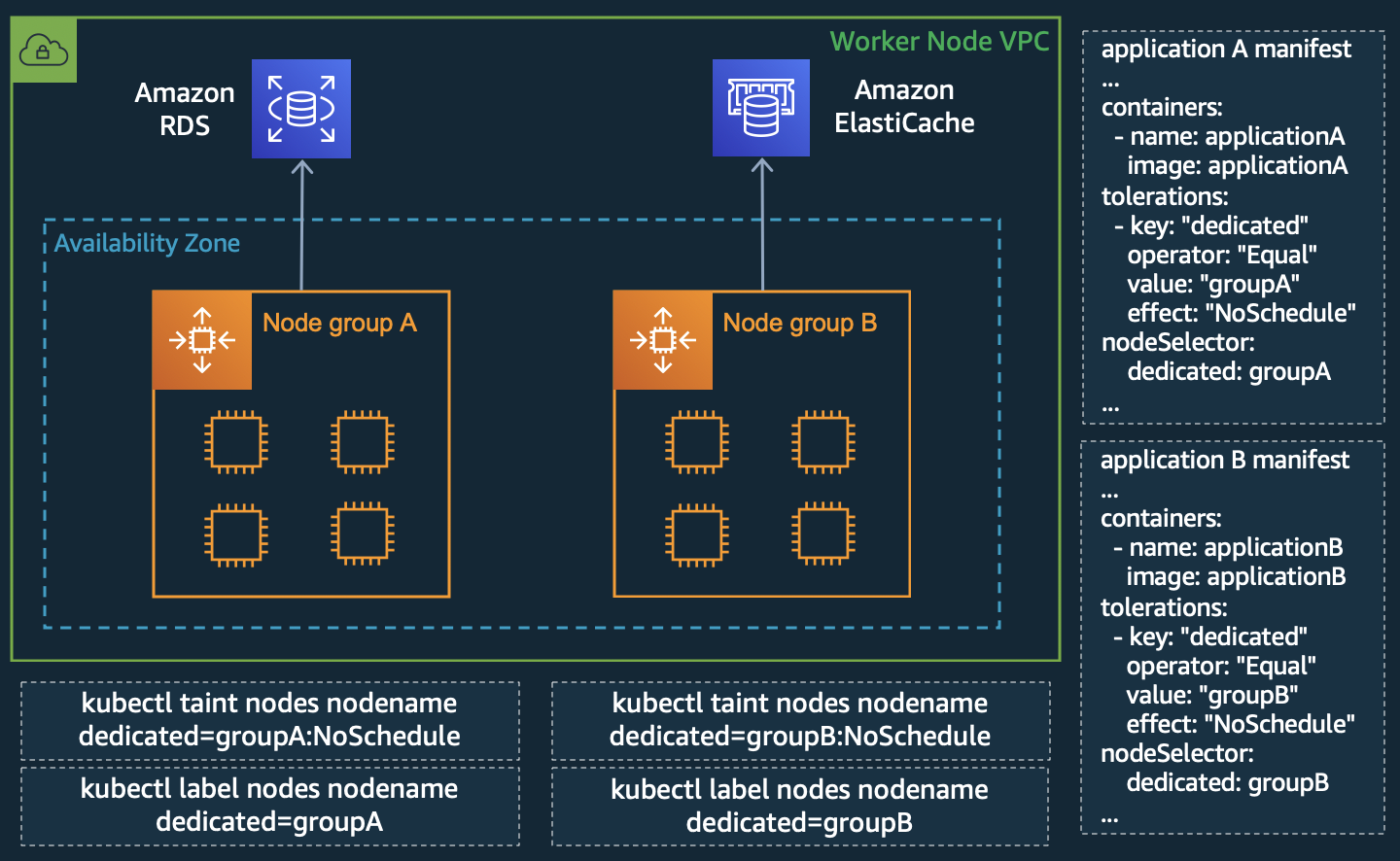Click "effect: "NoSchedule"" in application B manifest

coord(1241,724)
